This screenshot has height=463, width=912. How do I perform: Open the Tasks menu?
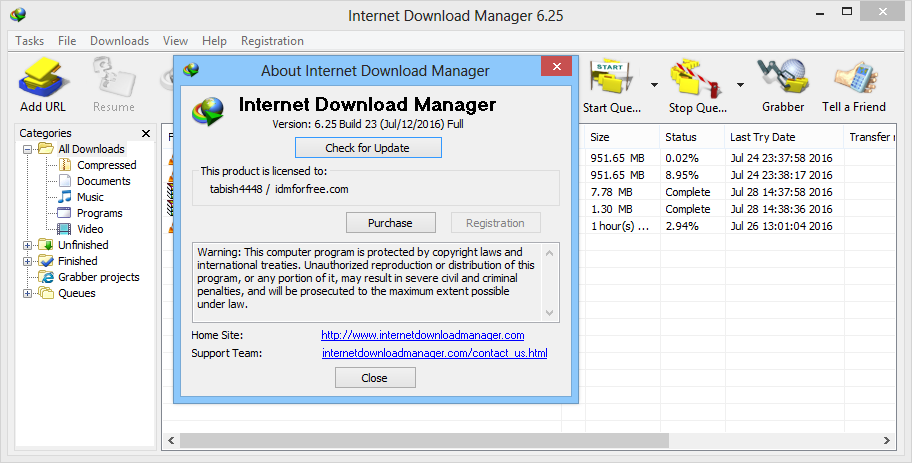click(x=30, y=41)
